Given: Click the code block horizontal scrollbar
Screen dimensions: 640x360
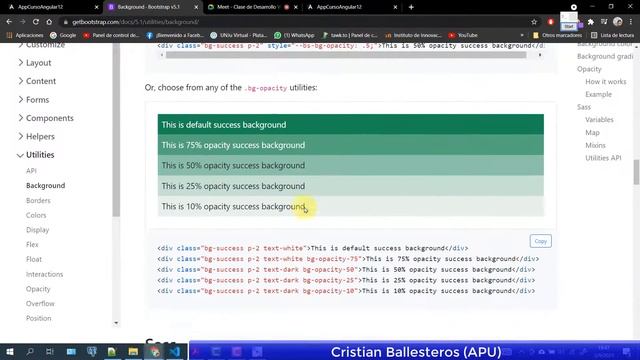Looking at the screenshot, I should (x=346, y=55).
